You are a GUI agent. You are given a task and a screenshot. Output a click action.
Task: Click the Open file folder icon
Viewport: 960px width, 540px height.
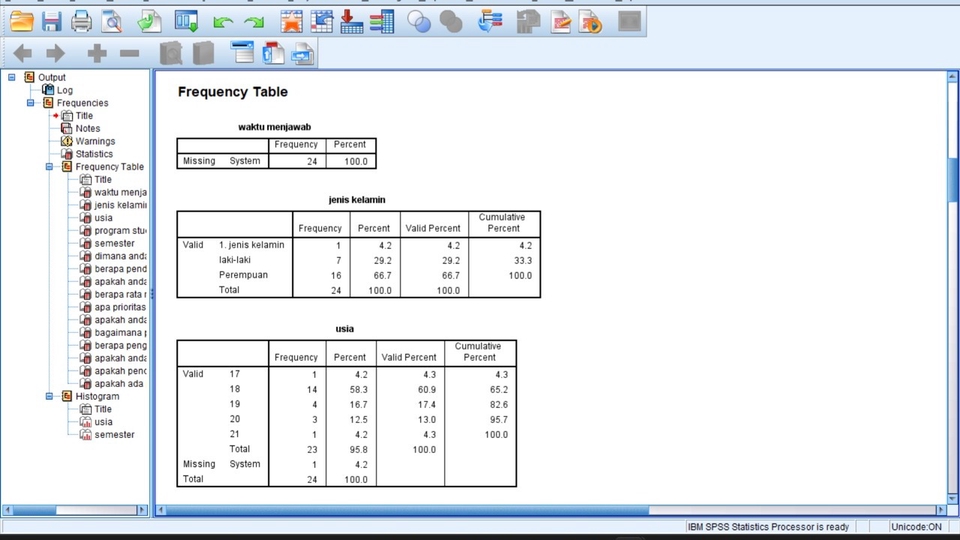coord(21,21)
